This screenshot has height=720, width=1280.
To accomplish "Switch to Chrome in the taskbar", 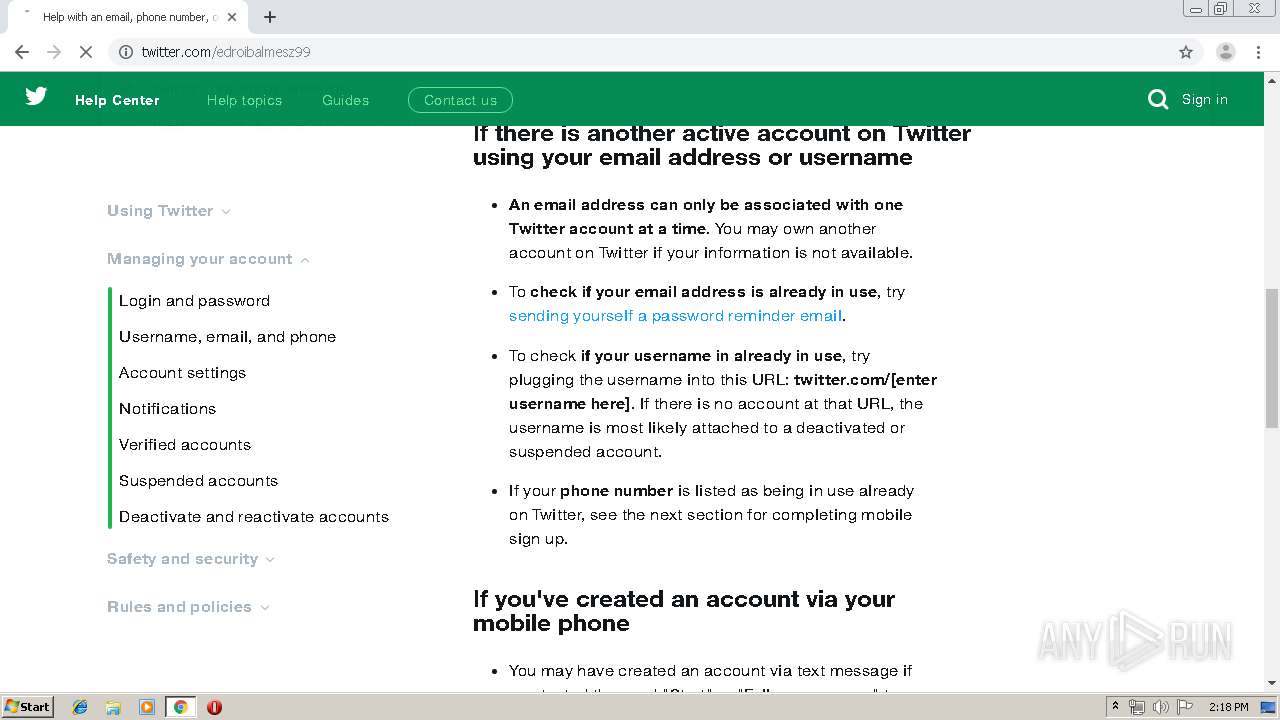I will [181, 707].
